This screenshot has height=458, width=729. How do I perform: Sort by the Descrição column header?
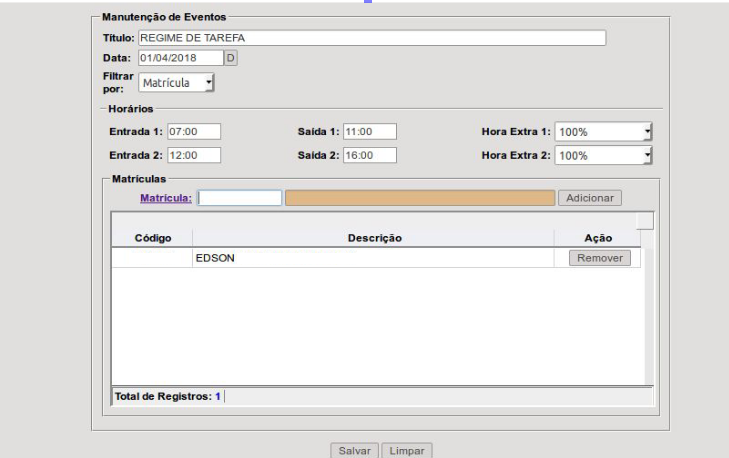click(374, 238)
